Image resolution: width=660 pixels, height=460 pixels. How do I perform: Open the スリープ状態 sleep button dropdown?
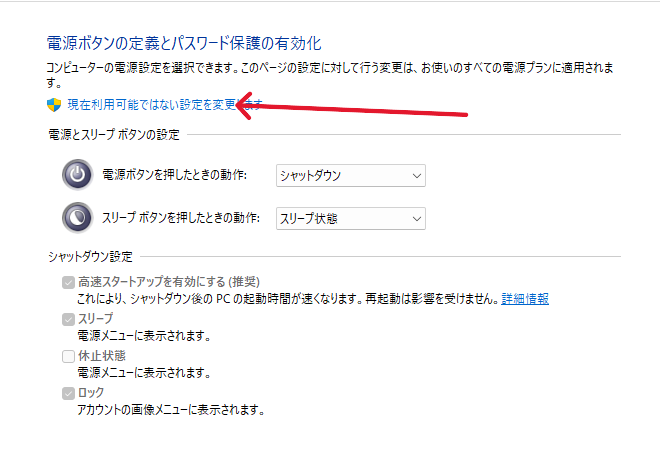(351, 218)
